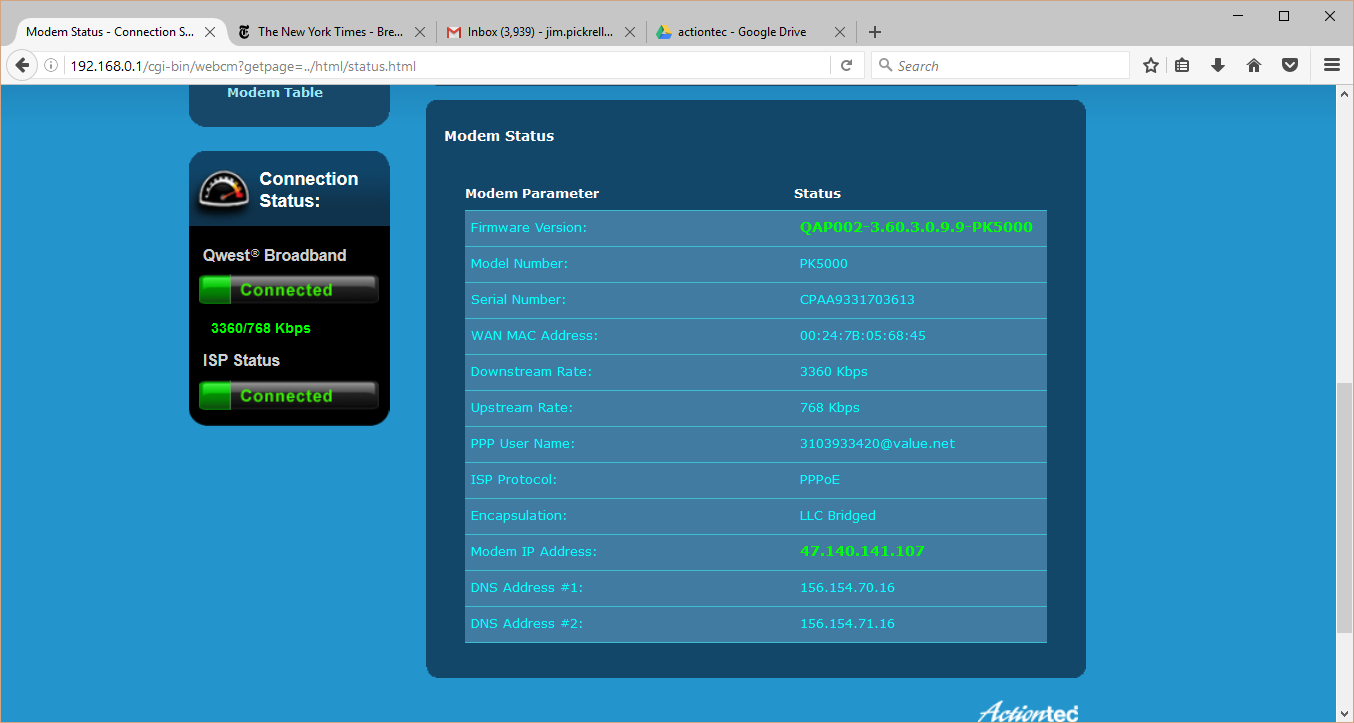Select serial number CPAA9331703613

[857, 300]
